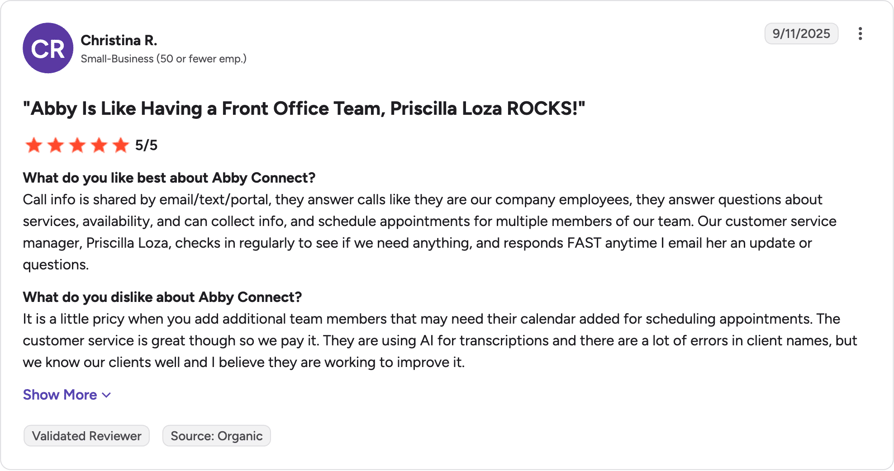
Task: Click the Source: Organic tag
Action: click(x=217, y=436)
